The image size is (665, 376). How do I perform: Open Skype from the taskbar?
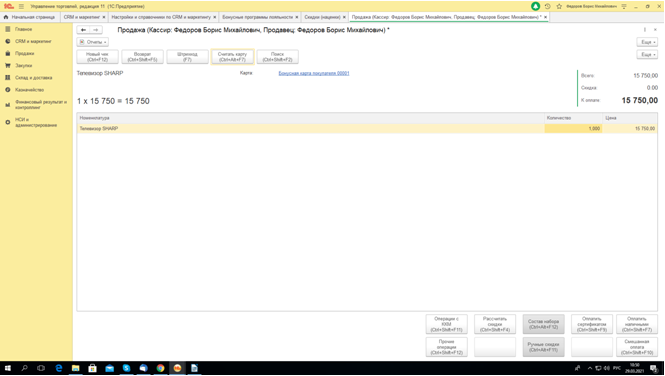tap(126, 368)
